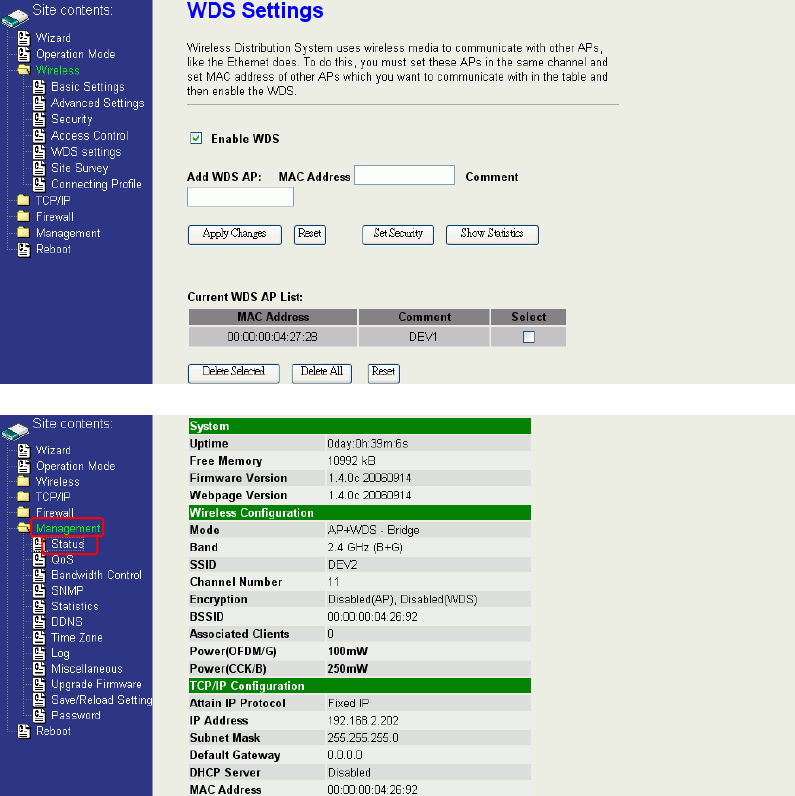This screenshot has height=796, width=795.
Task: Click the Wizard page icon in the top menu
Action: tap(24, 38)
